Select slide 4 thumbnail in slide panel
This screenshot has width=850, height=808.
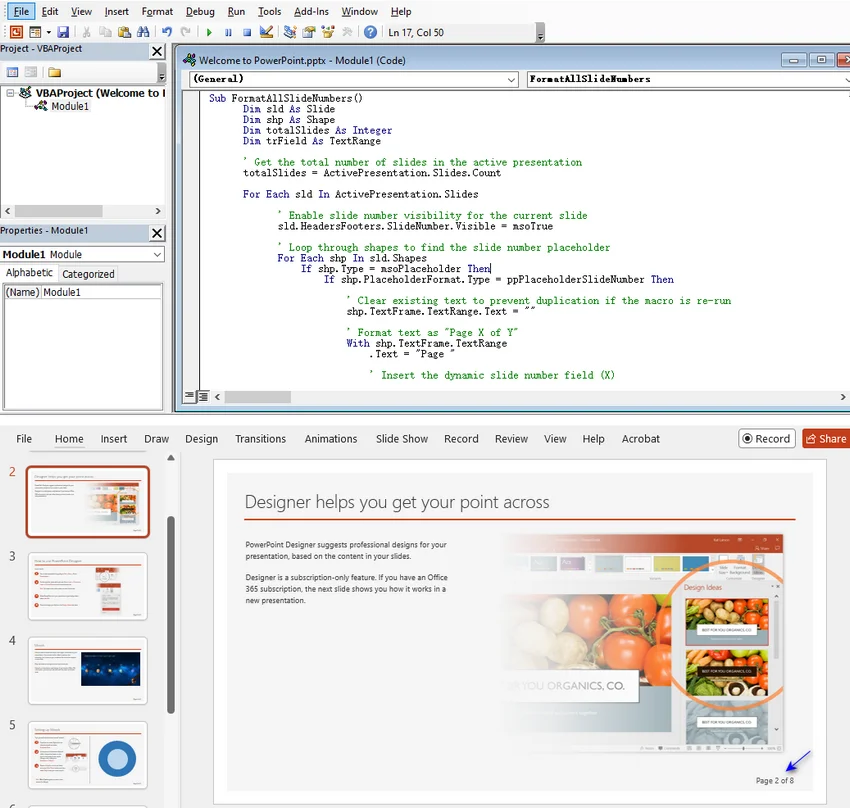[x=88, y=671]
